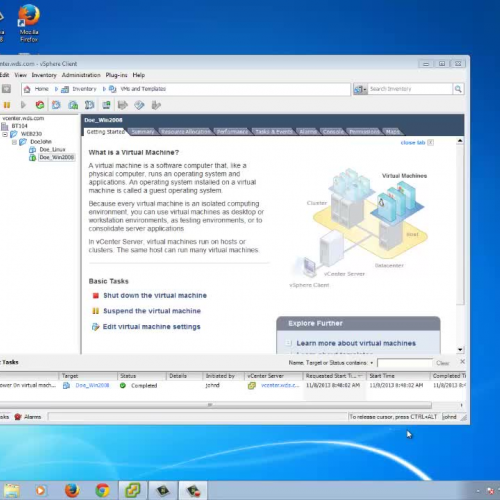Click the vCenter Server icon in tasks row
Screen dimensions: 500x500
(x=252, y=386)
